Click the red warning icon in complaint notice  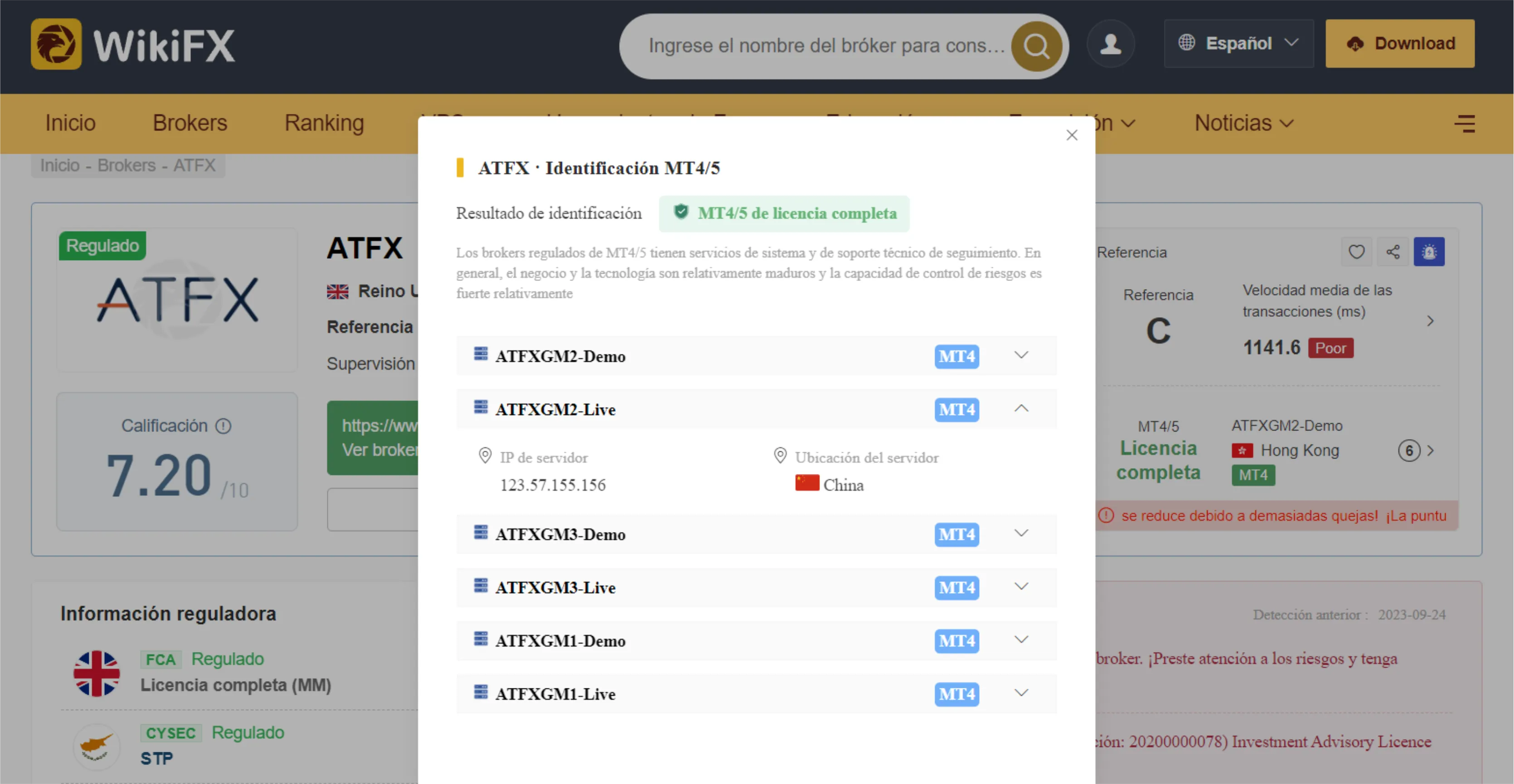(x=1106, y=515)
